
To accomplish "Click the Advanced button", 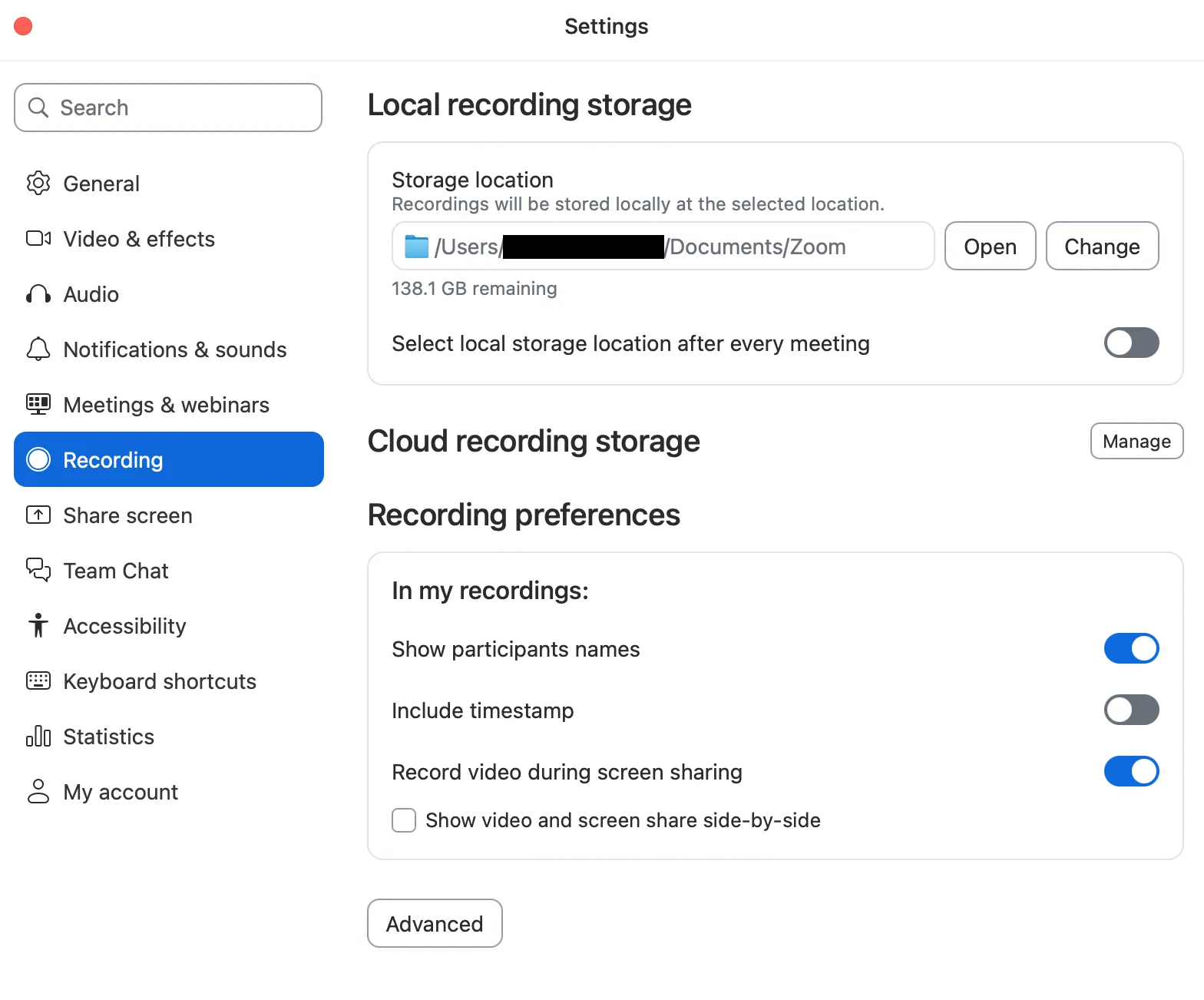I will [x=435, y=924].
